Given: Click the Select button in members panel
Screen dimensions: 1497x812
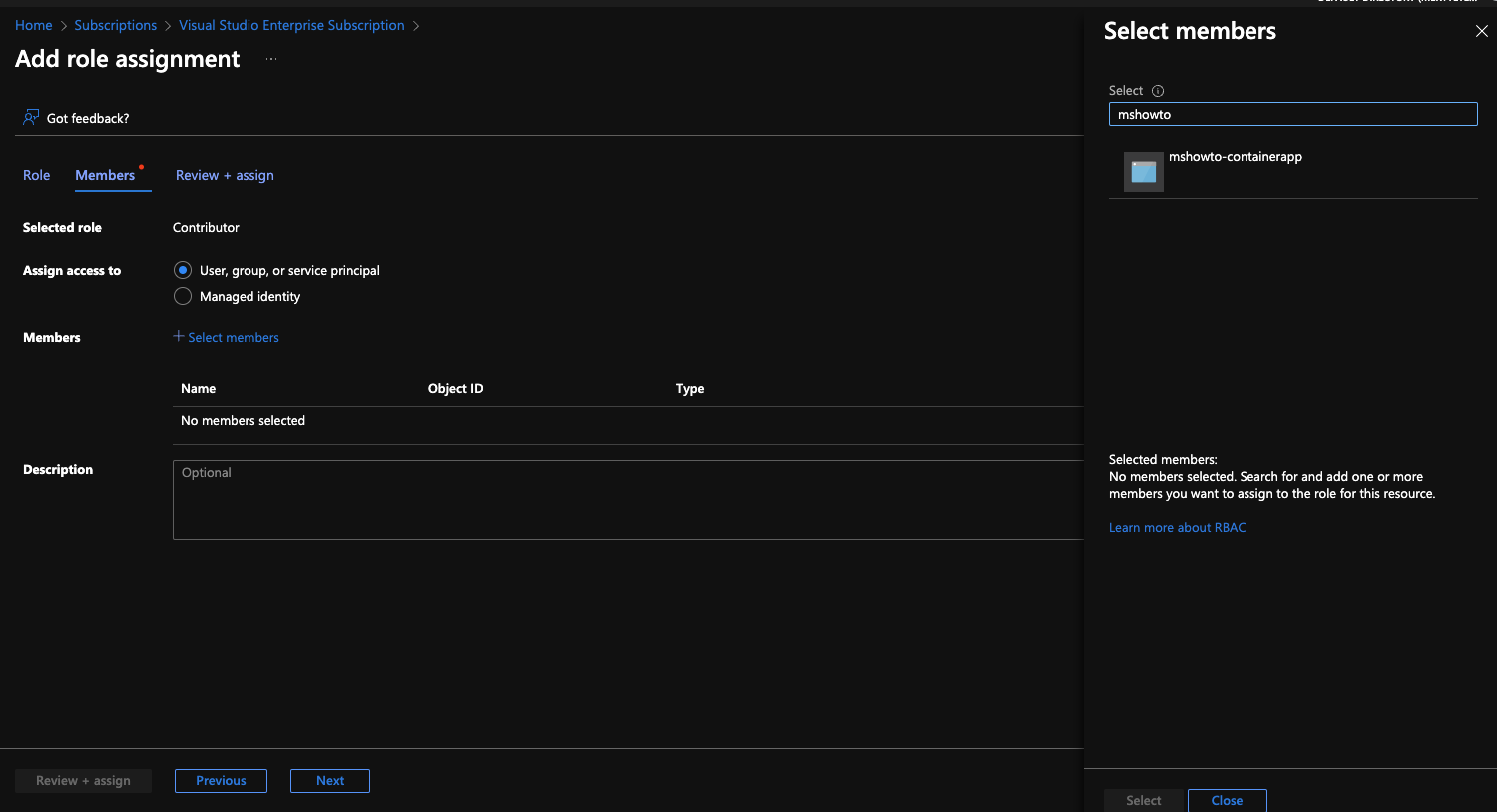Looking at the screenshot, I should pos(1144,800).
